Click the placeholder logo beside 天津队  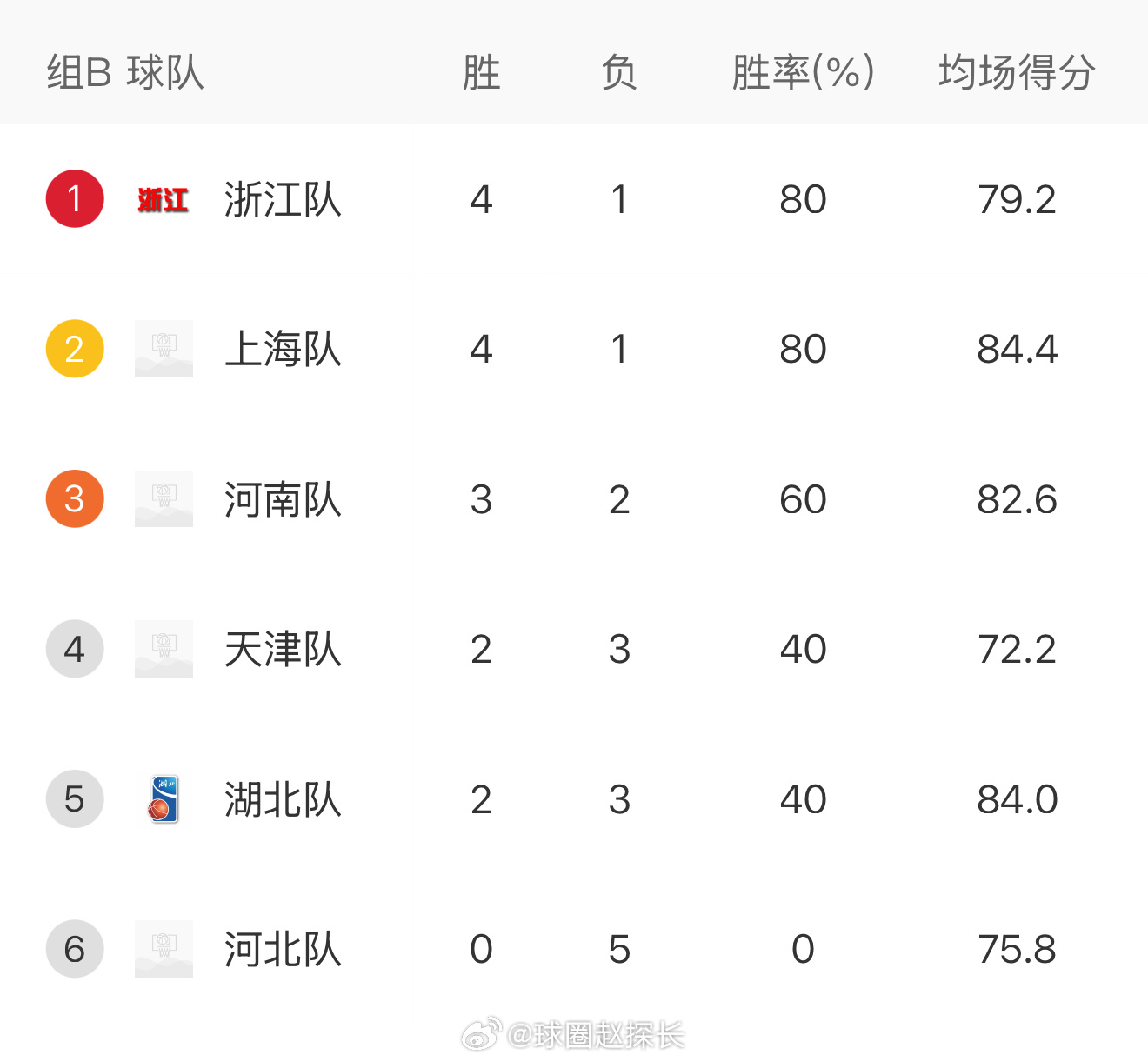164,649
